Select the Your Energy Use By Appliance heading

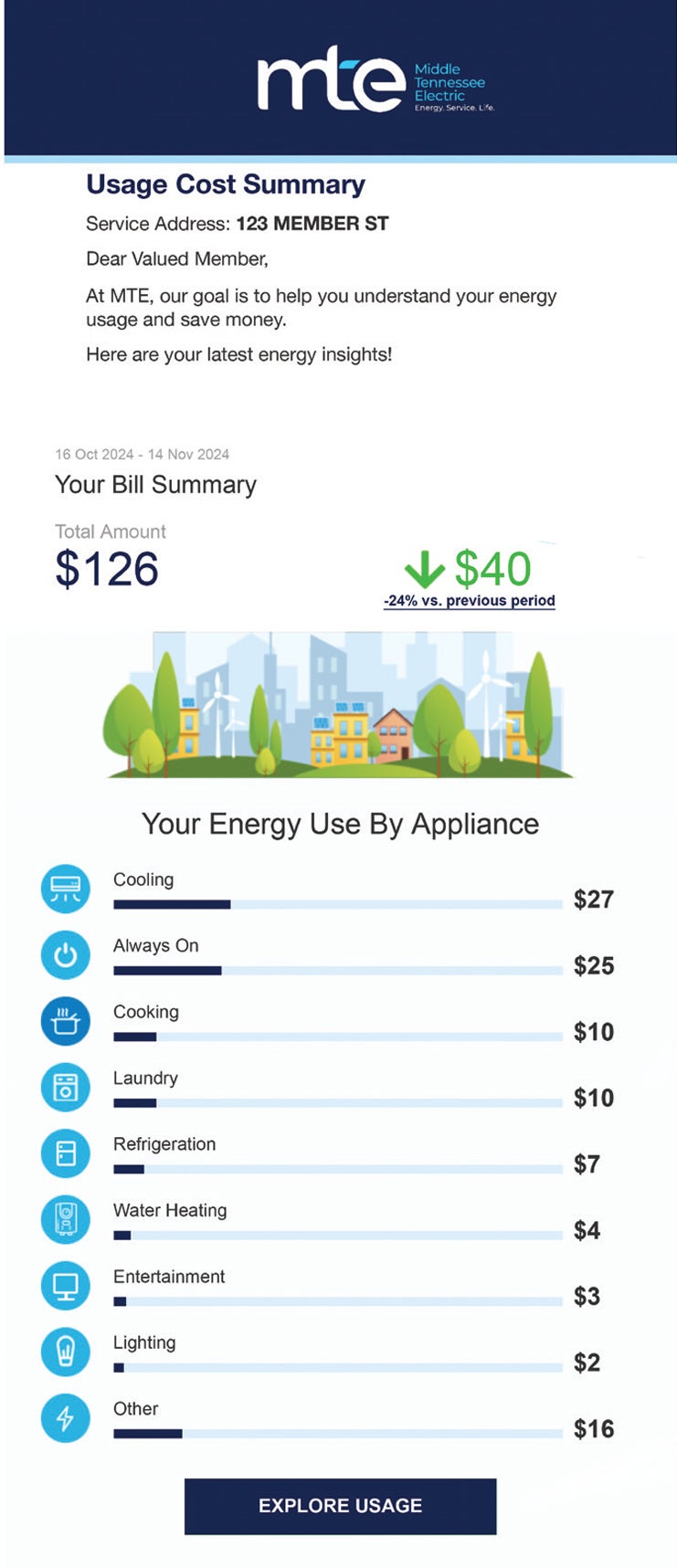(x=340, y=824)
